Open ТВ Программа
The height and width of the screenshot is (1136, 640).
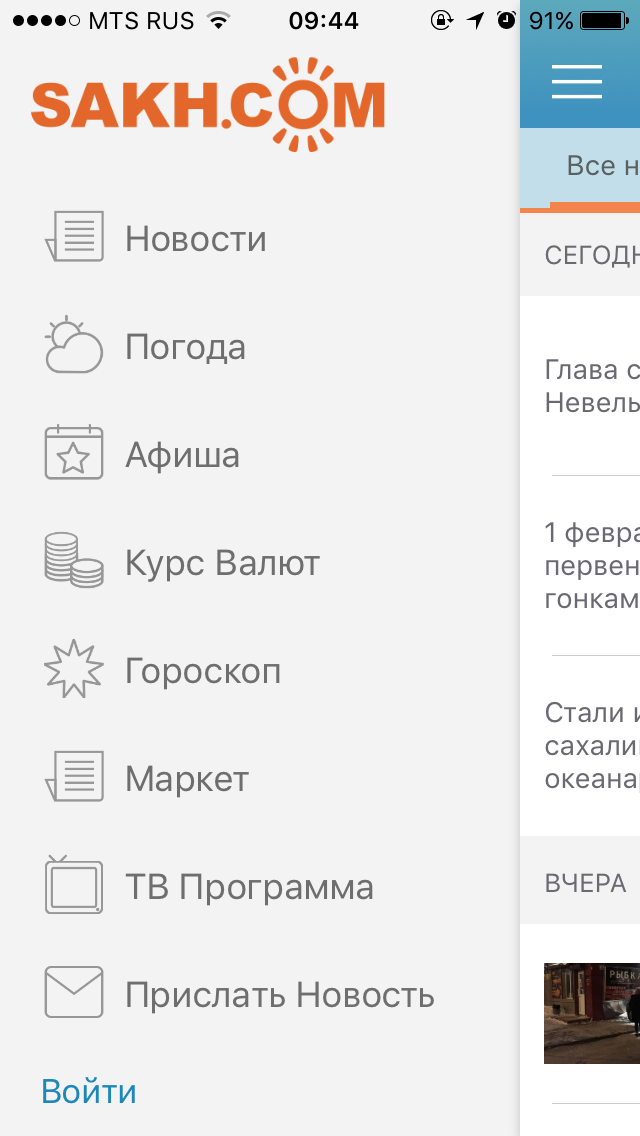coord(249,887)
